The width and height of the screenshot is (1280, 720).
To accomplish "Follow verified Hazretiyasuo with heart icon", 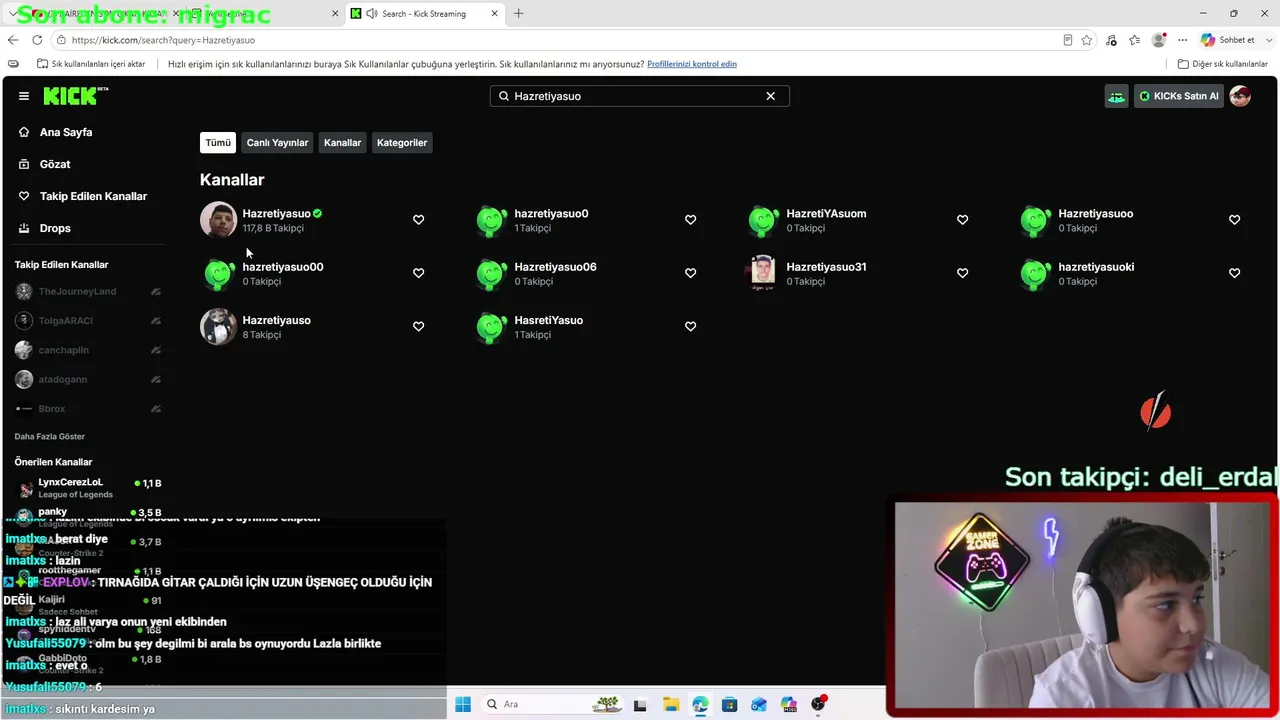I will [418, 220].
